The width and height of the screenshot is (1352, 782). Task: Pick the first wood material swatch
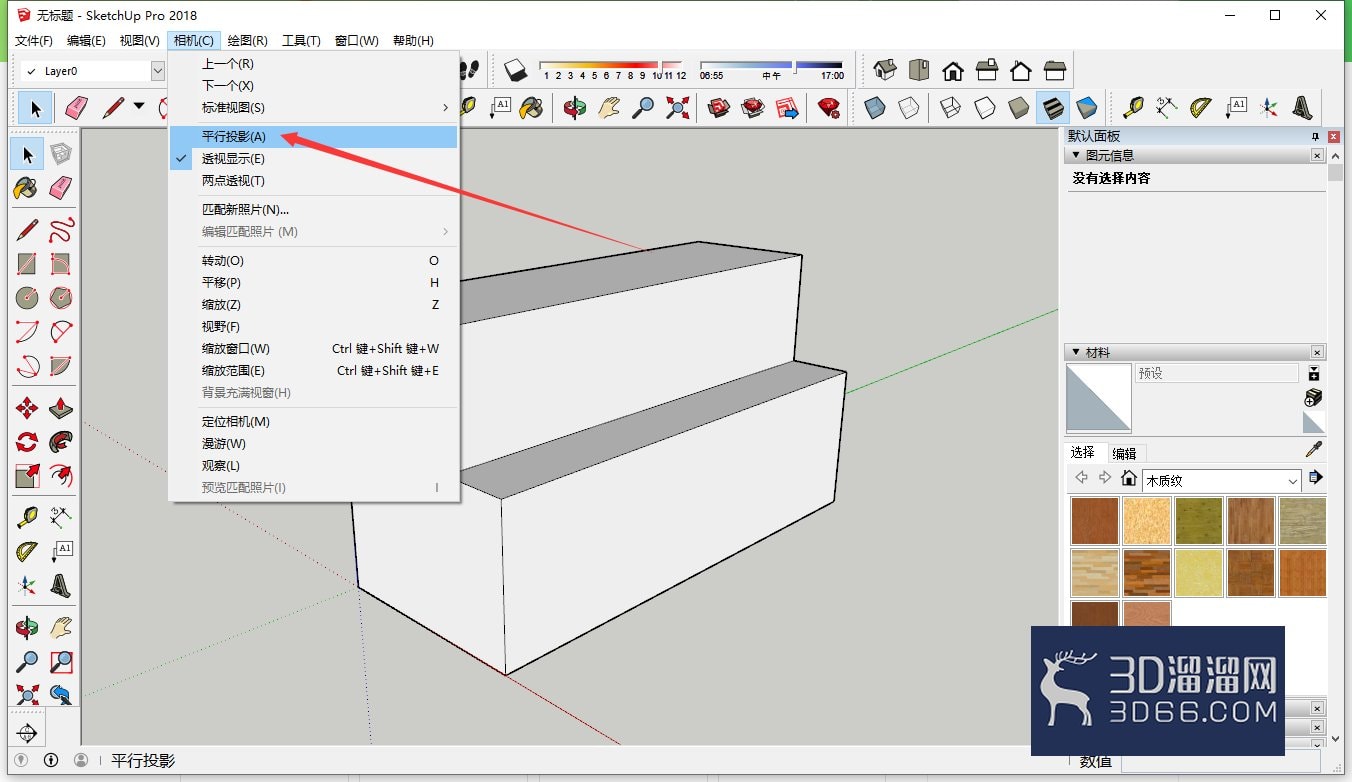click(x=1094, y=521)
